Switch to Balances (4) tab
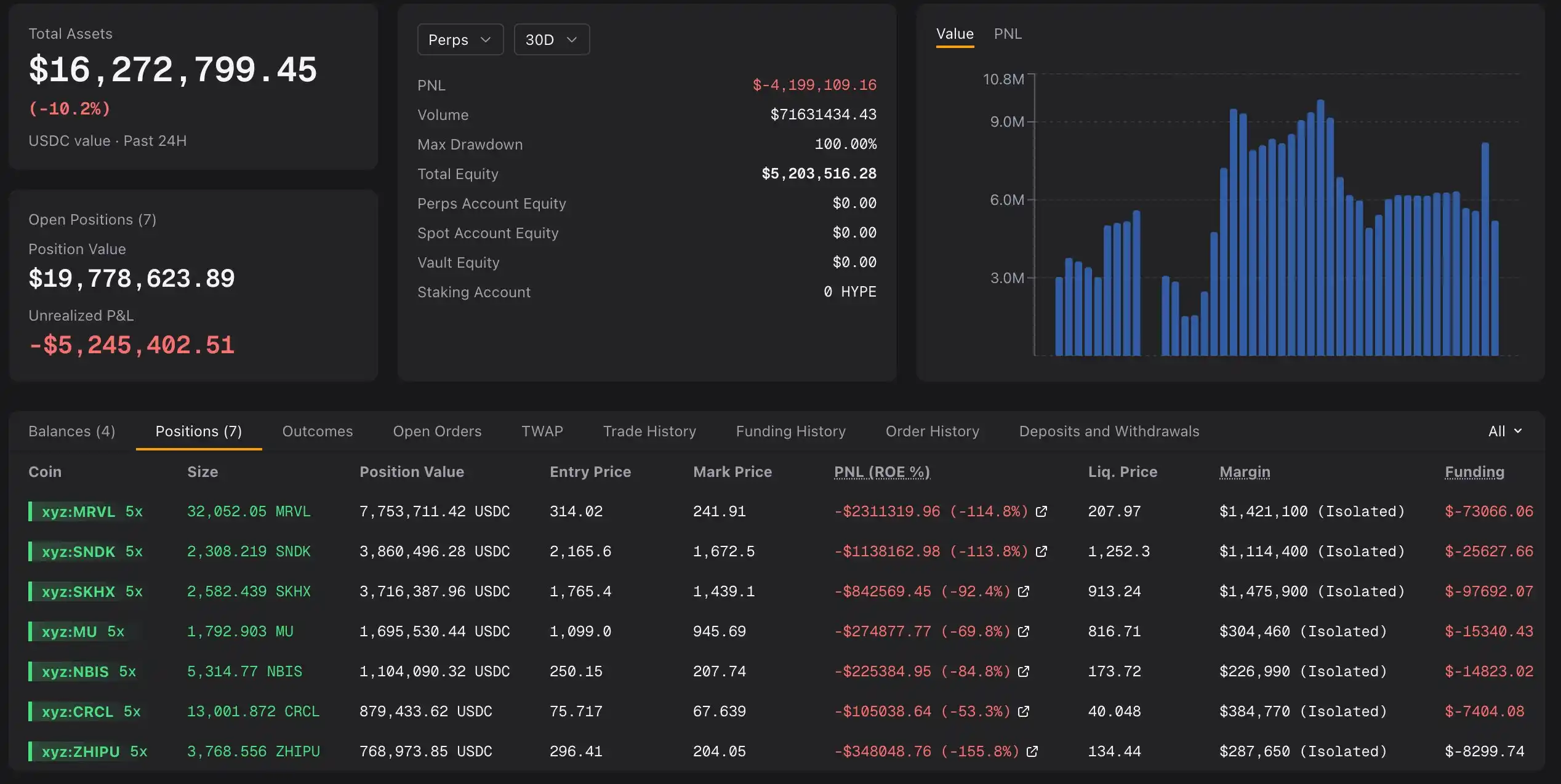This screenshot has width=1561, height=784. (72, 431)
